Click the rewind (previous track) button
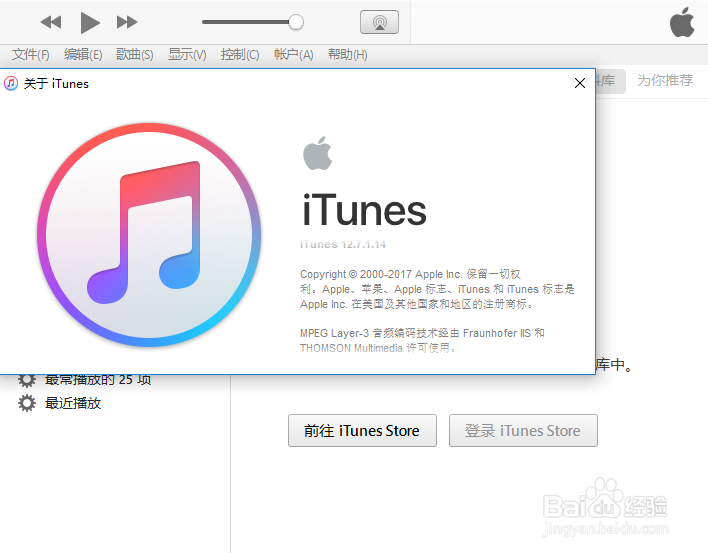This screenshot has width=708, height=553. pos(51,22)
